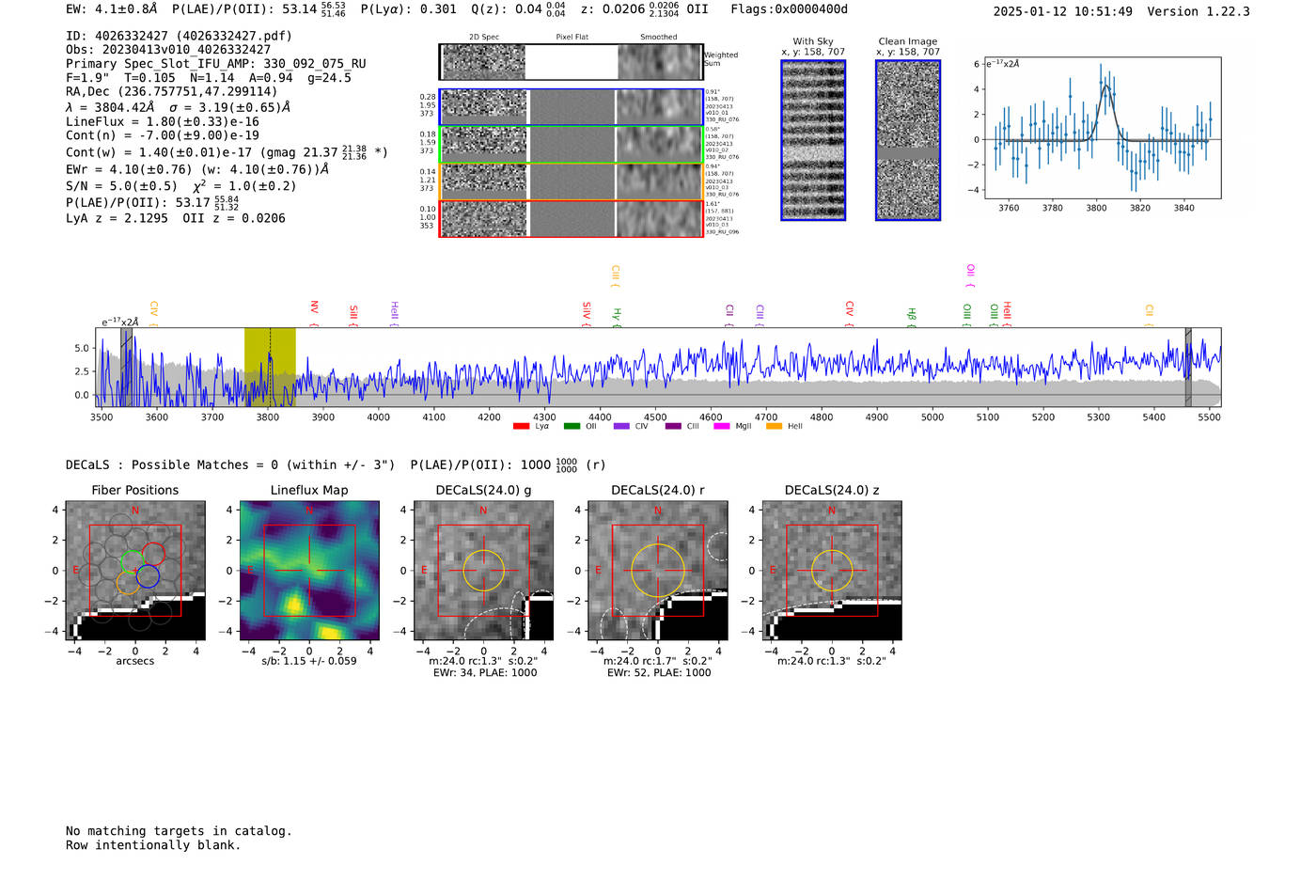The image size is (1316, 896).
Task: Click the DECaLS Possible Matches = 0 heading
Action: [x=230, y=464]
